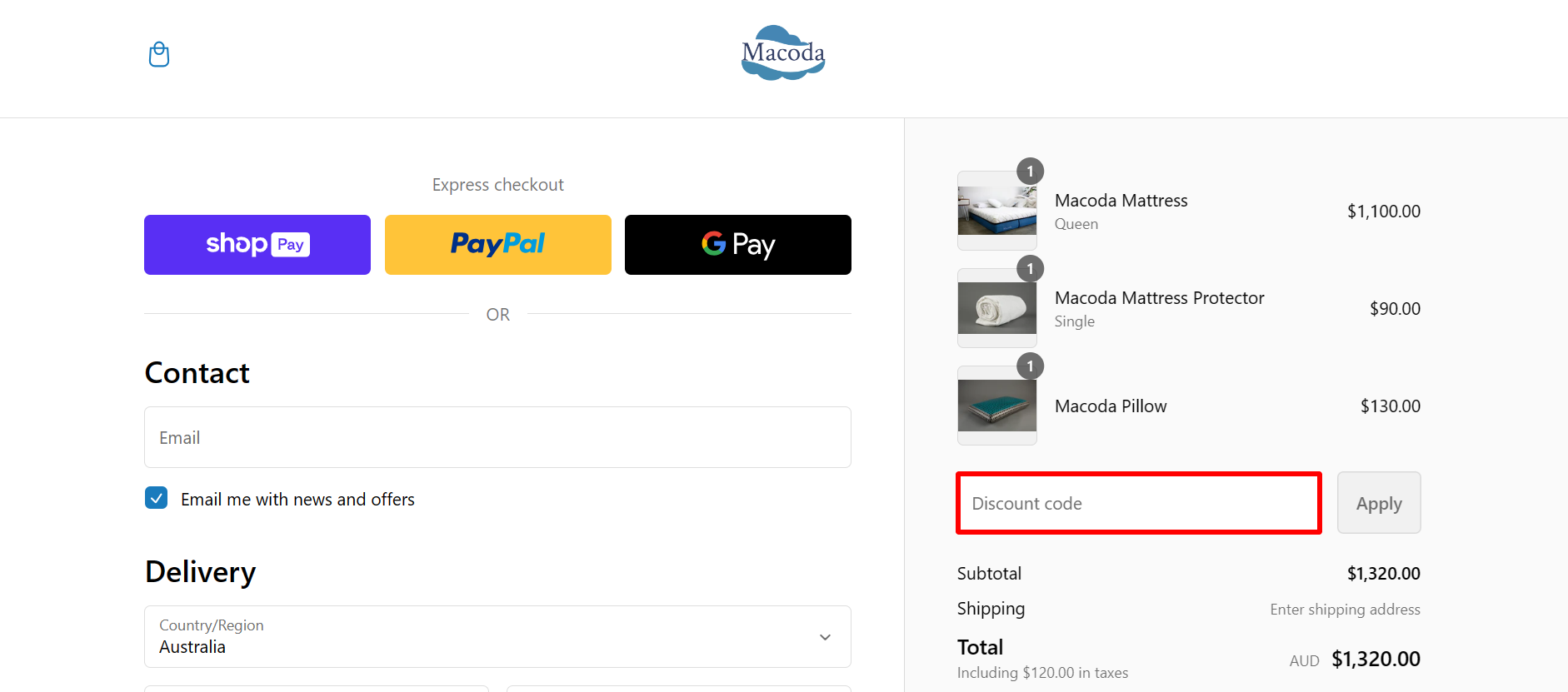Click the Macoda Mattress Protector name
Screen dimensions: 1568x692
point(1159,298)
